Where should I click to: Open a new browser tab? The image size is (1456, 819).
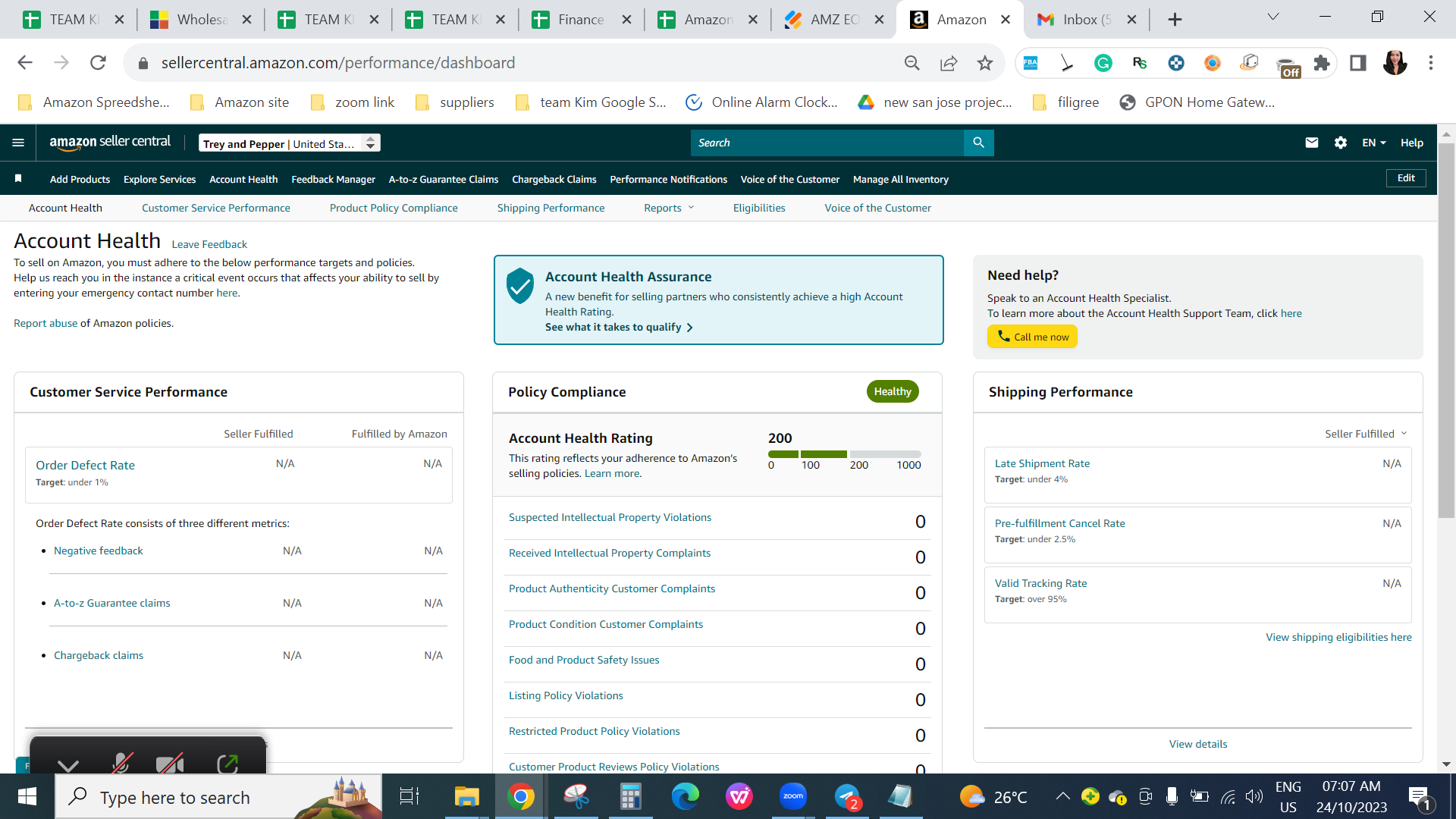tap(1175, 20)
